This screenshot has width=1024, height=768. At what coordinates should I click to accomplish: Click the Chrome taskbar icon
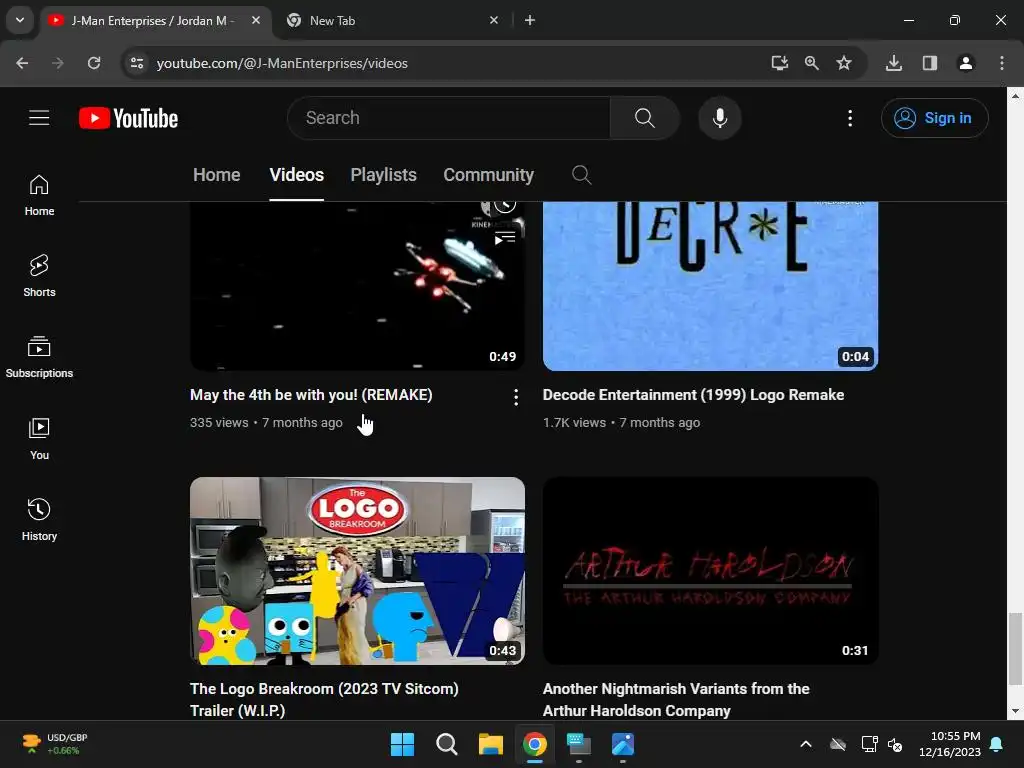click(534, 744)
